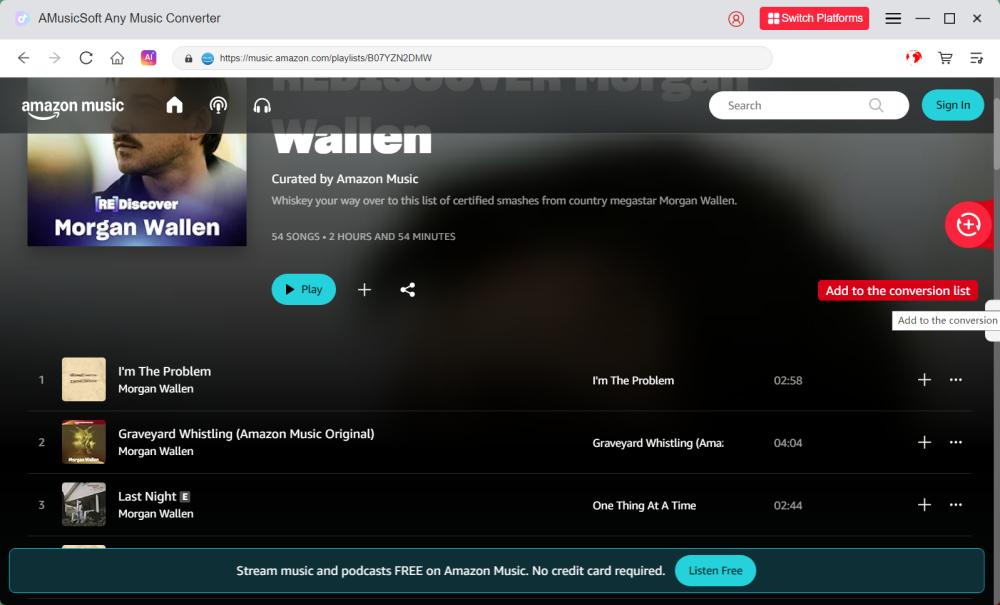The width and height of the screenshot is (1000, 605).
Task: Open more options for I'm The Problem
Action: [x=955, y=380]
